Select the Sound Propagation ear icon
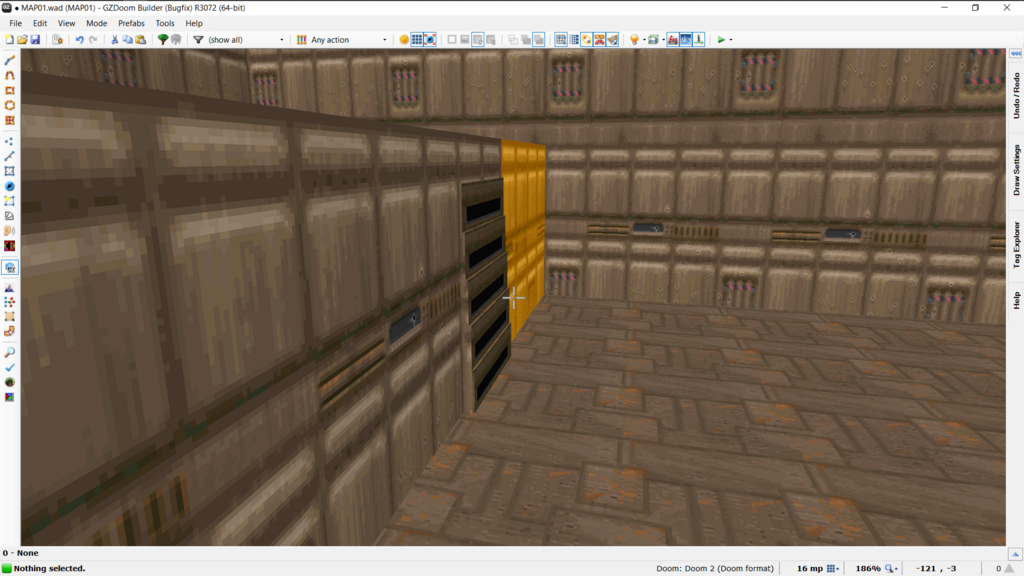Screen dimensions: 1024x576 [10, 231]
